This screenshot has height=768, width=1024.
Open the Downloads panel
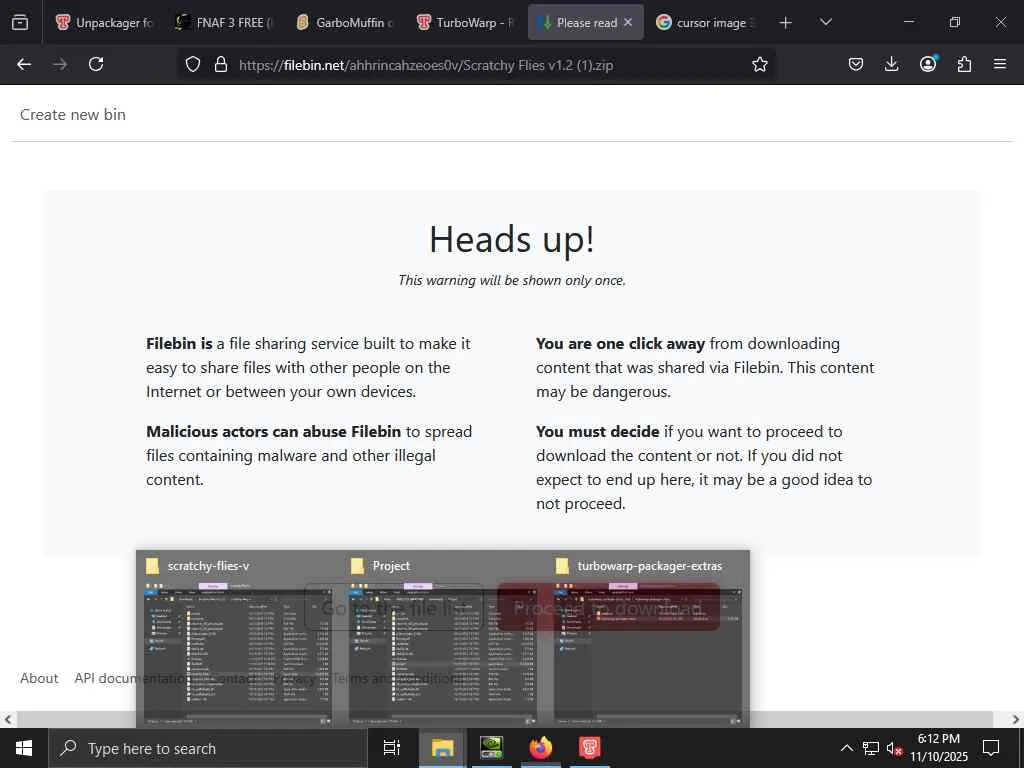tap(891, 64)
